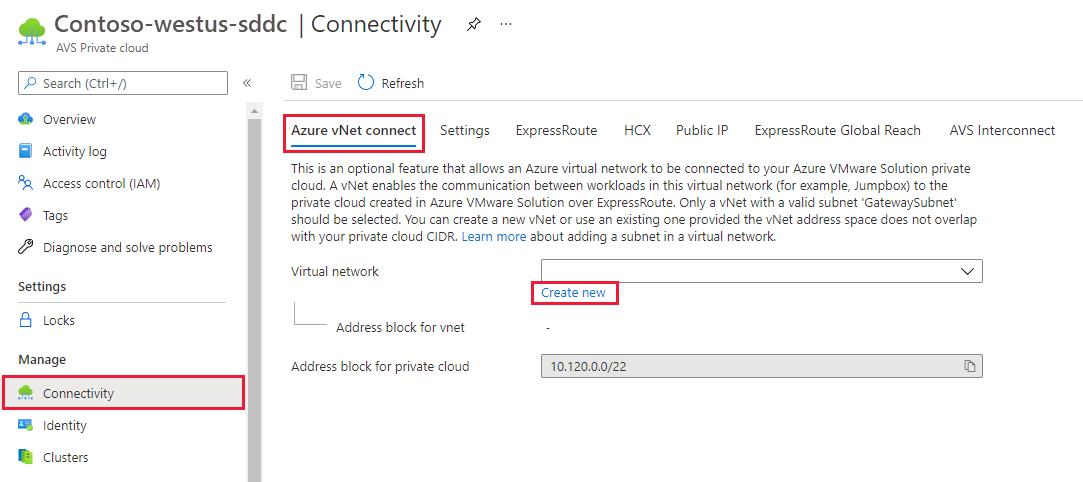Follow the Learn more link
Screen dimensions: 1083x482
coord(494,237)
